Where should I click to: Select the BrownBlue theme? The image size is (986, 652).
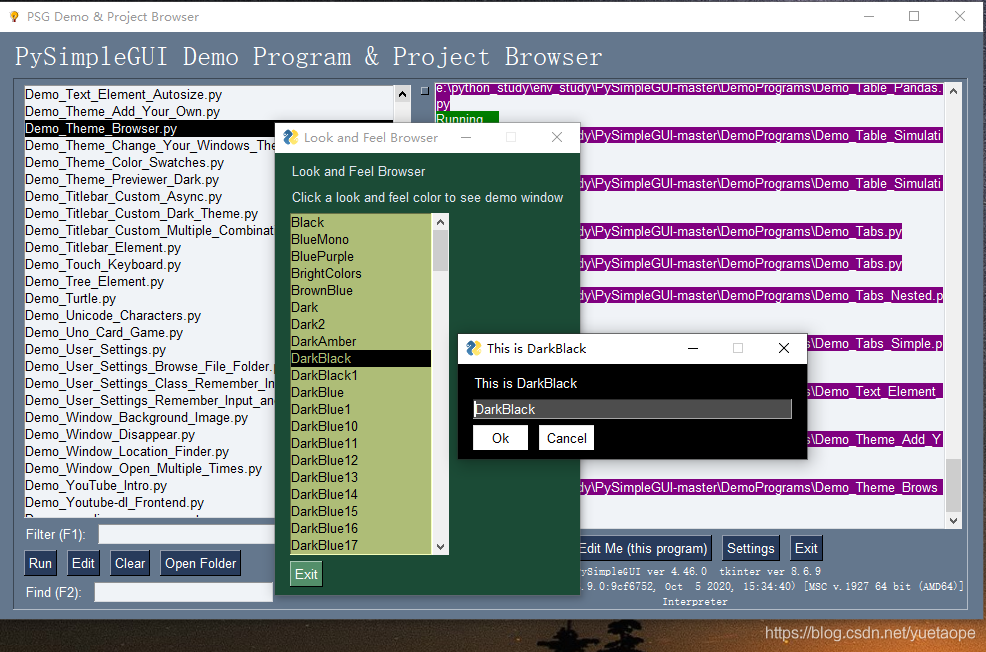click(360, 290)
